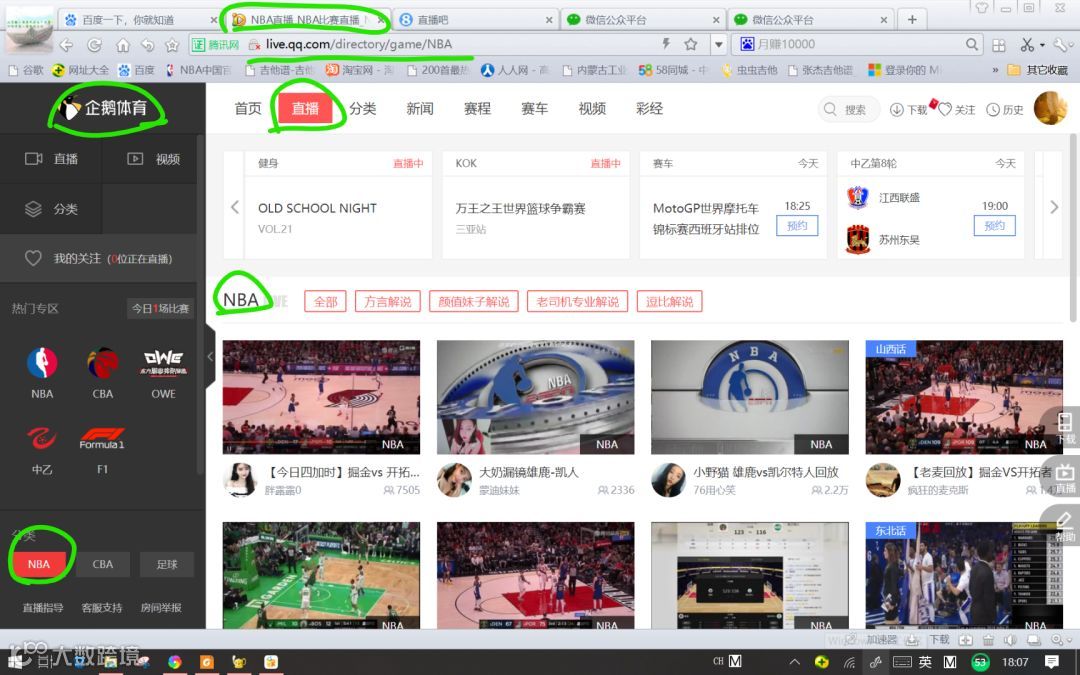Open stream thumbnail 大奶漏镜雄鹿-凯人
Image resolution: width=1080 pixels, height=675 pixels.
[x=535, y=397]
